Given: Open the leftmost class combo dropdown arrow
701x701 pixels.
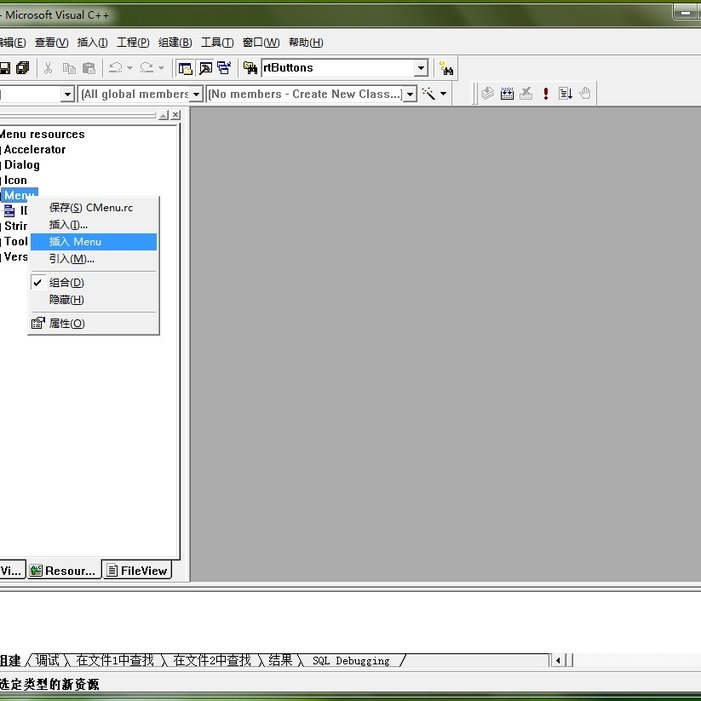Looking at the screenshot, I should coord(67,94).
